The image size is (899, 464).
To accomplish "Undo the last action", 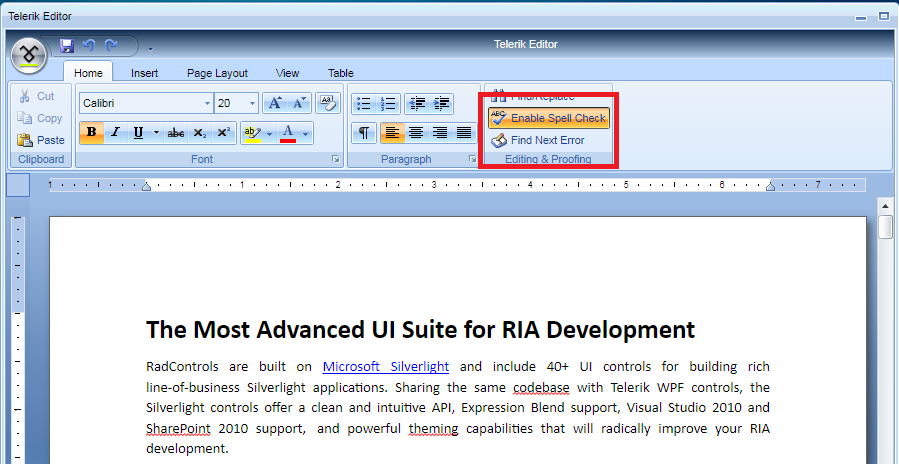I will click(x=89, y=45).
